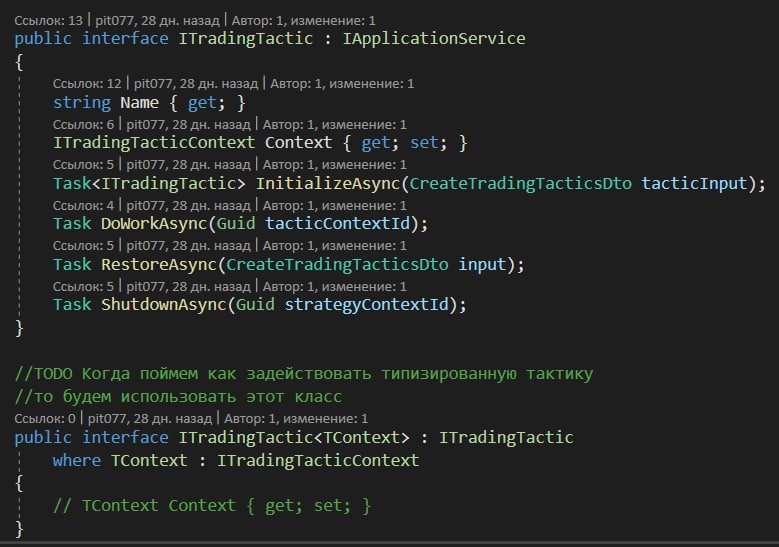
Task: Click 'pit077, 28 дн. назад' next to 'Ссылок: 0'
Action: tap(150, 418)
